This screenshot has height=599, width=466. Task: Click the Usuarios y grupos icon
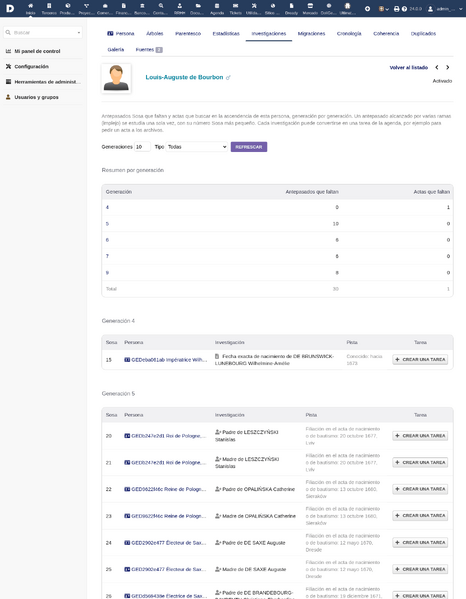(8, 97)
